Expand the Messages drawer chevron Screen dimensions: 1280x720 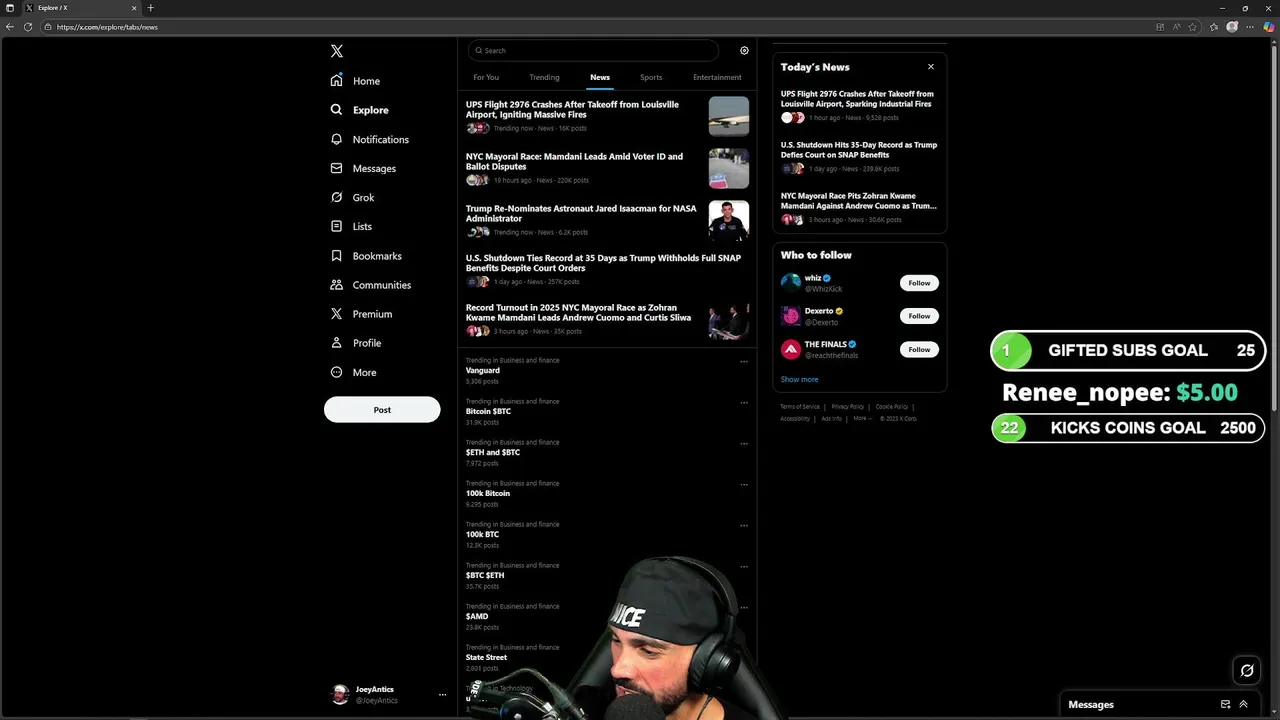(1244, 704)
